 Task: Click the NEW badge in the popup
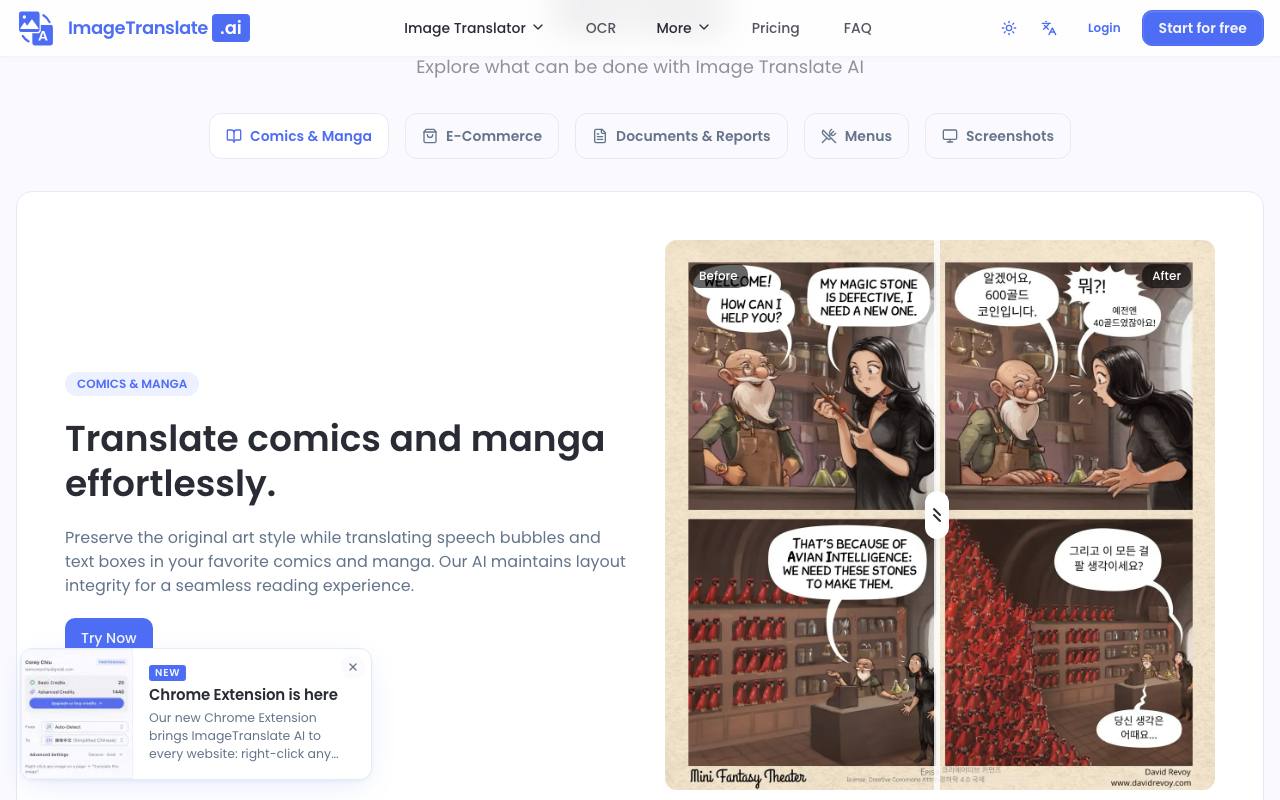[167, 673]
